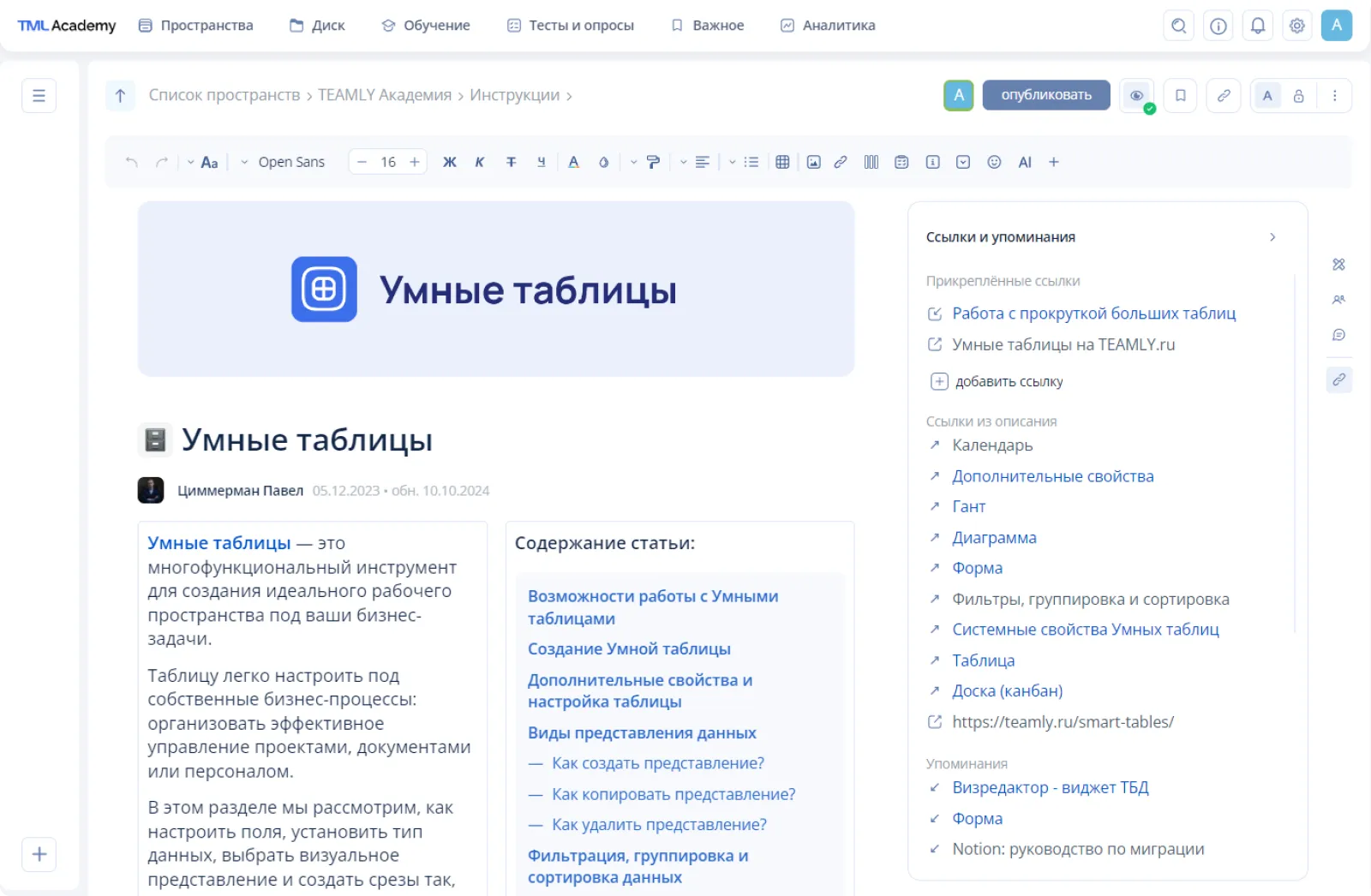This screenshot has width=1371, height=896.
Task: Toggle italic (К) formatting
Action: pyautogui.click(x=480, y=162)
